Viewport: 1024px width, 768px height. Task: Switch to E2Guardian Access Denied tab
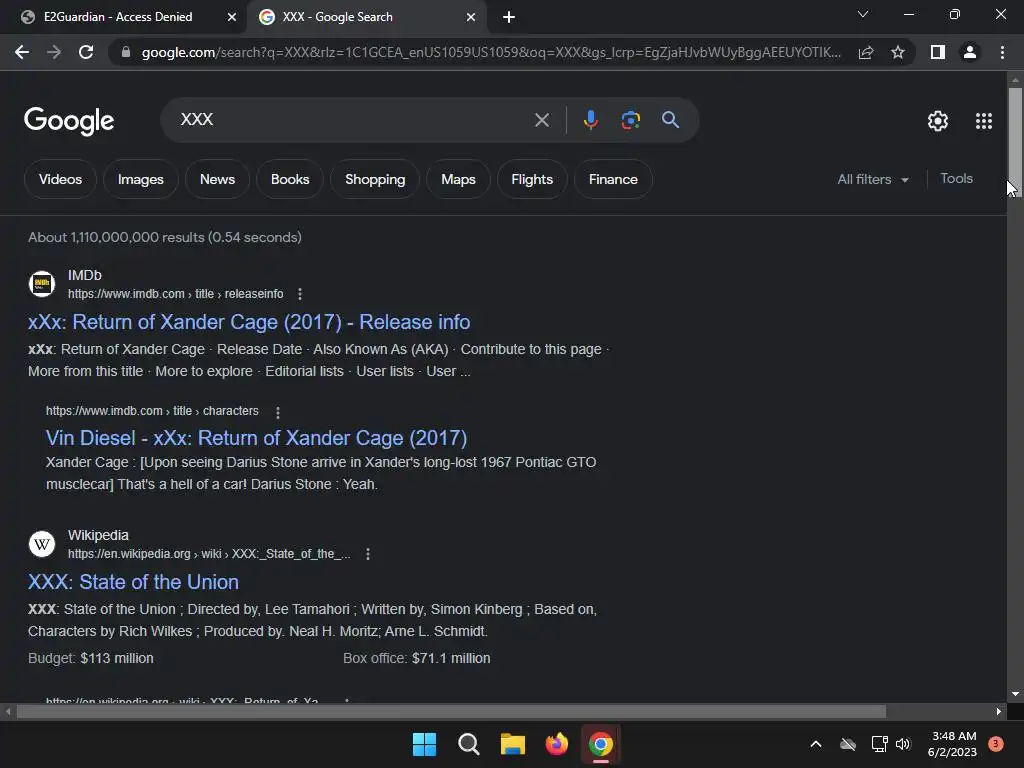pyautogui.click(x=118, y=17)
